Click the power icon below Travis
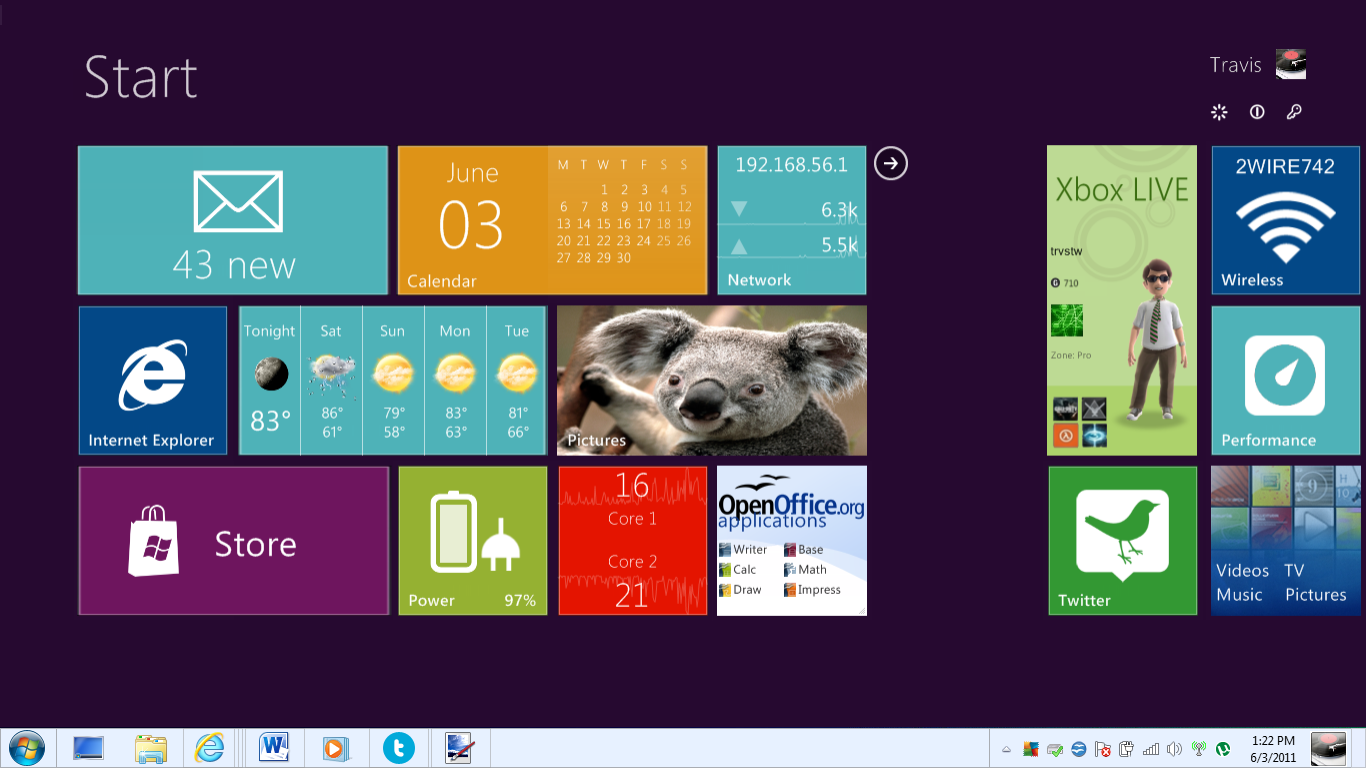The width and height of the screenshot is (1366, 768). coord(1257,112)
